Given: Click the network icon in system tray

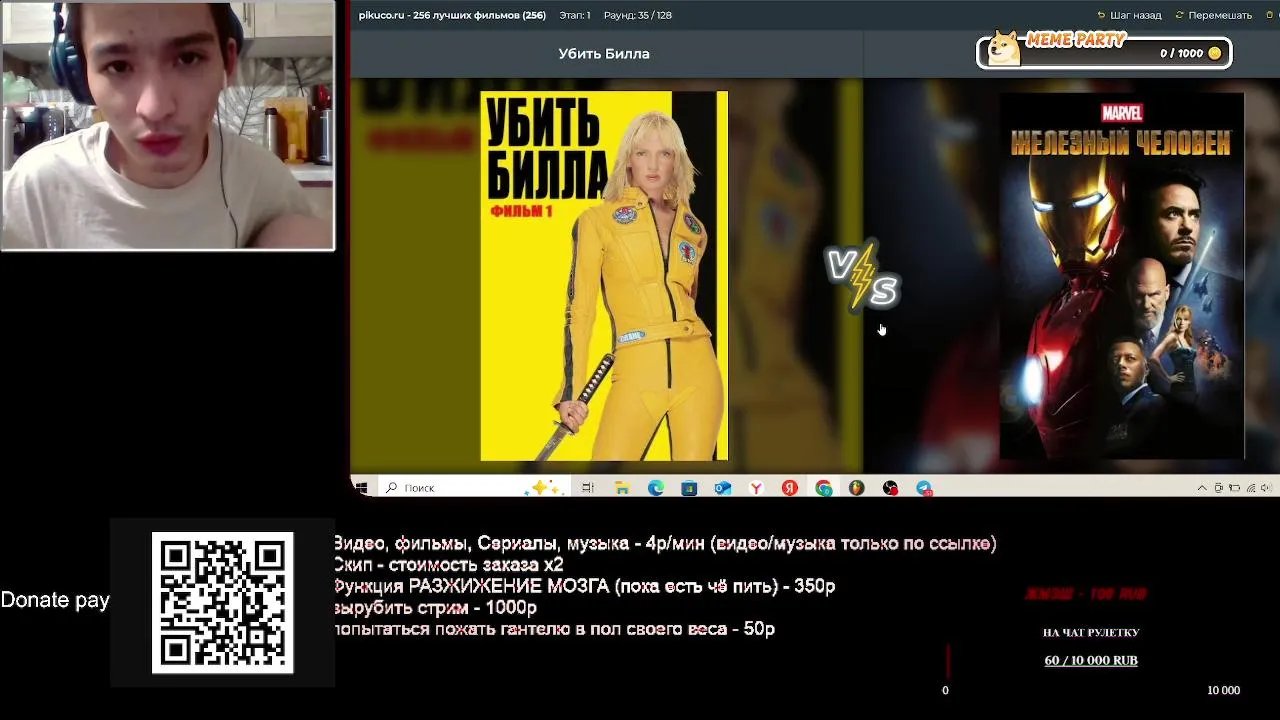Looking at the screenshot, I should (x=1251, y=488).
